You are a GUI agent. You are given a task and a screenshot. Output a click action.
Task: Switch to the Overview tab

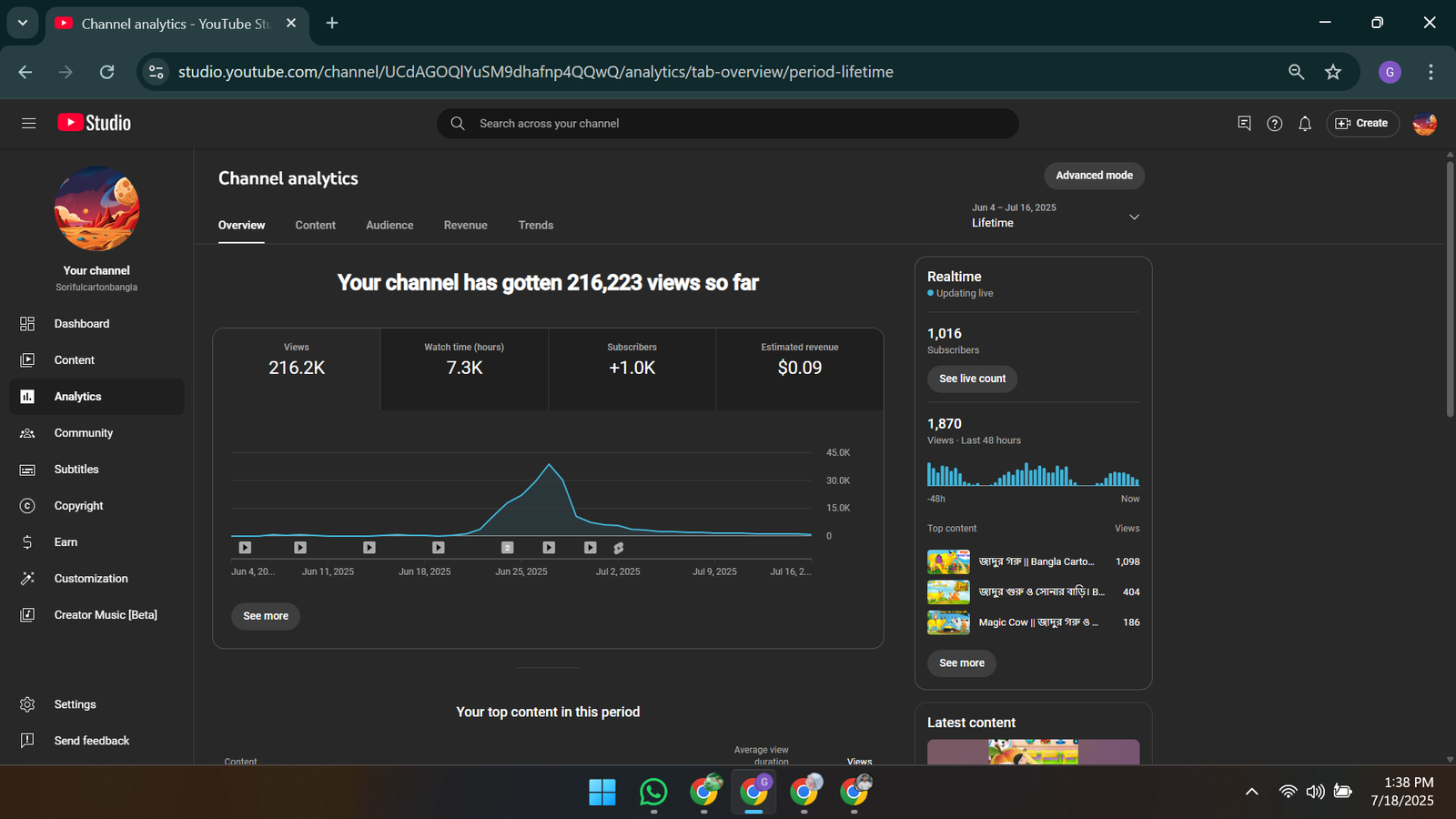point(241,225)
